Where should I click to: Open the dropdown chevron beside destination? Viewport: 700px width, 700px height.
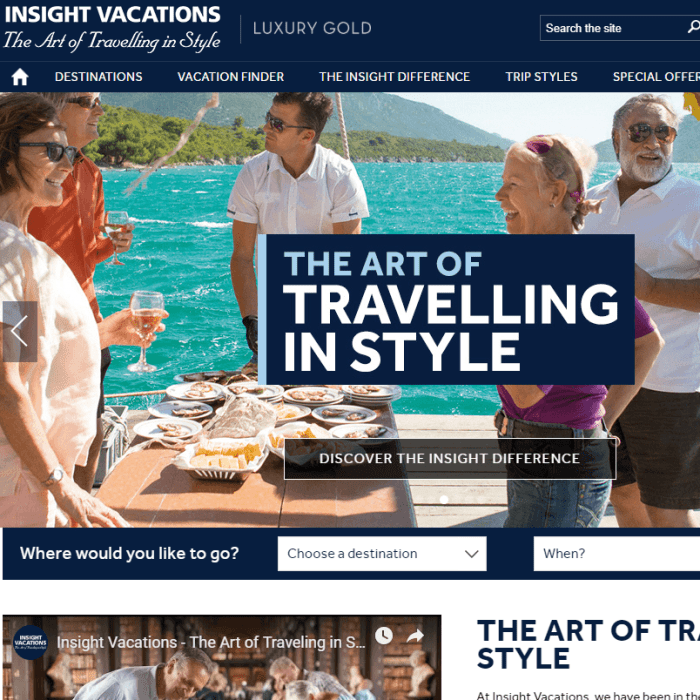point(471,554)
